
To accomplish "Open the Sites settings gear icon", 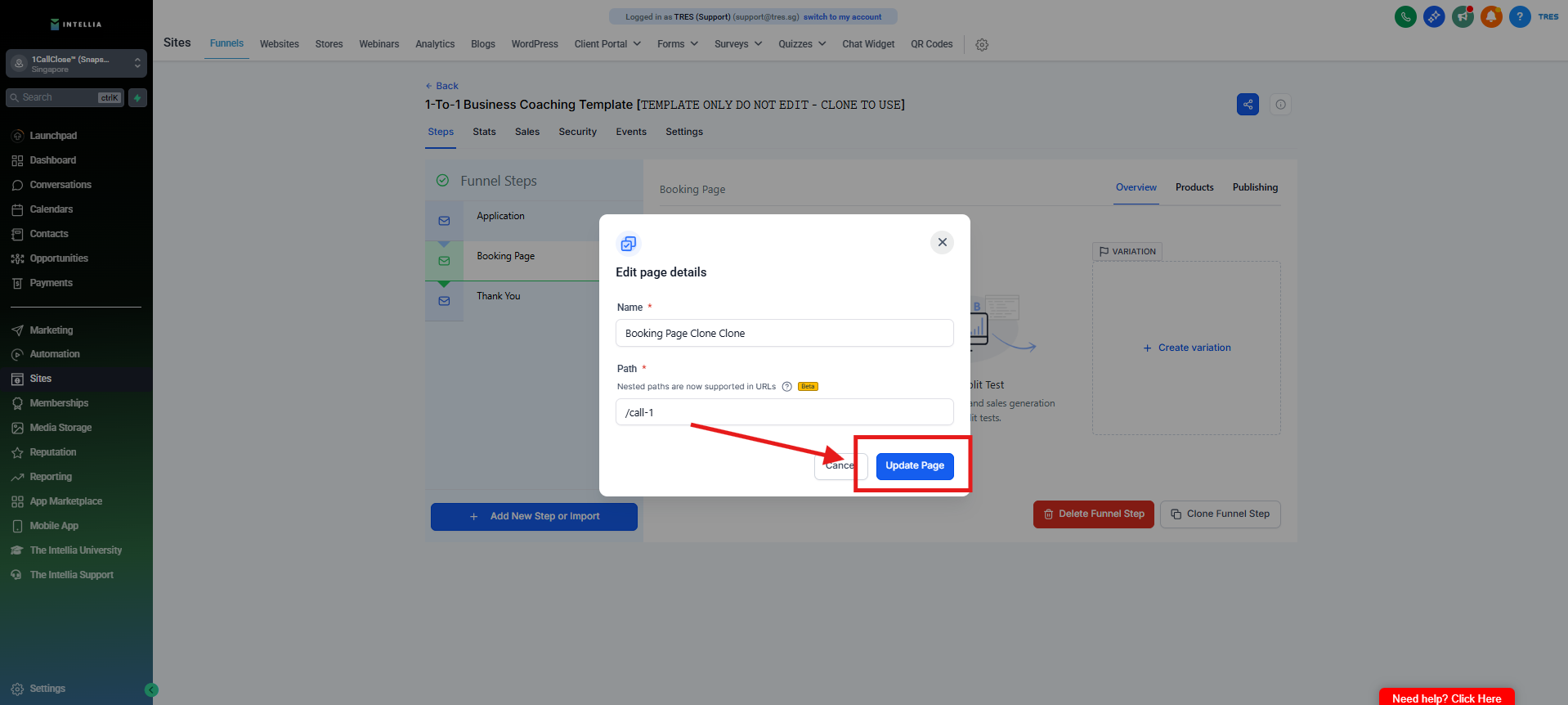I will 982,45.
